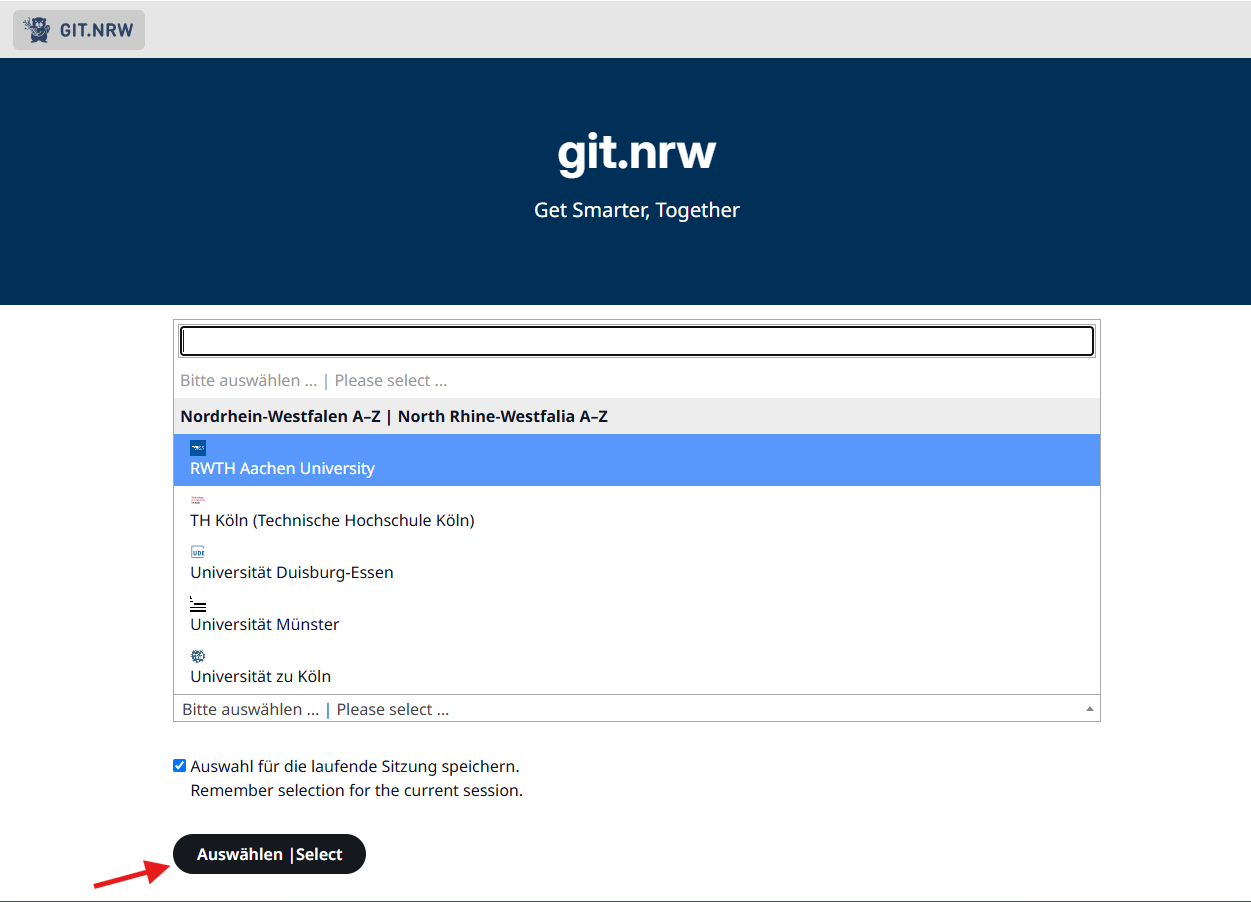Choose "Universität Duisburg-Essen" as your institution

(291, 572)
